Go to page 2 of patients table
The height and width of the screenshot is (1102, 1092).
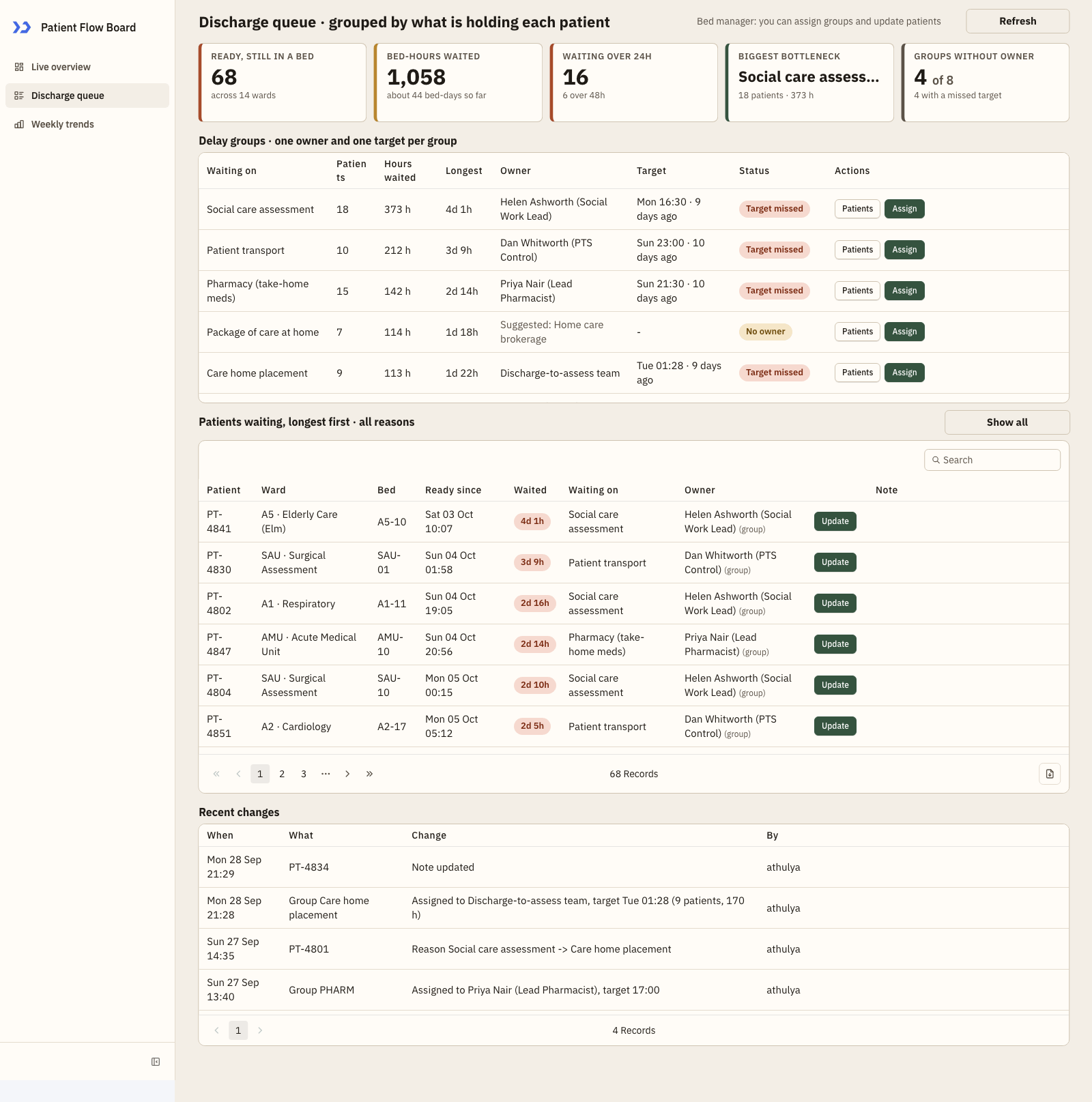click(x=282, y=774)
